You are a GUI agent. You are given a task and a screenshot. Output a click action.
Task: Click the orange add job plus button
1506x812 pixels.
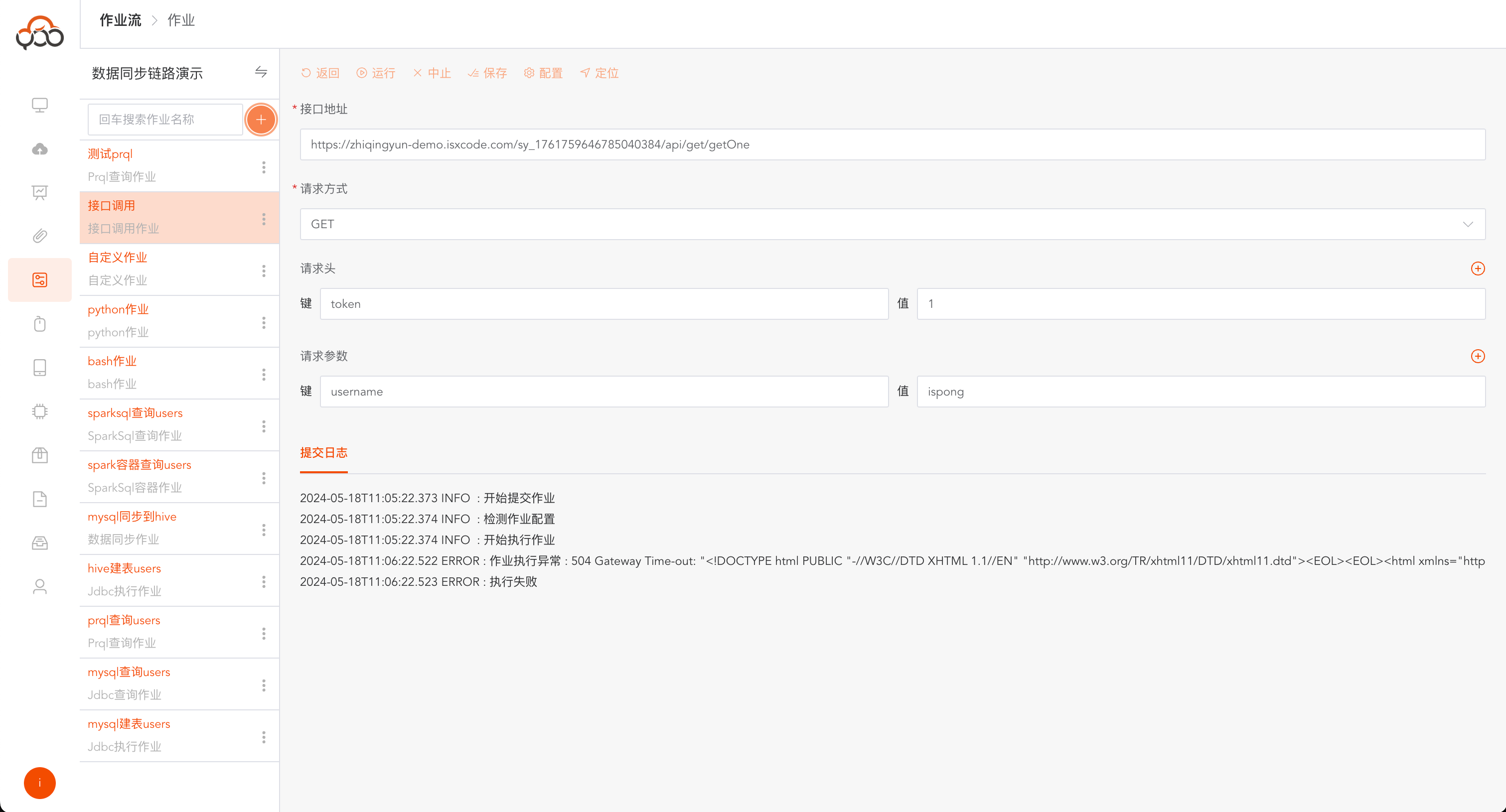(x=261, y=119)
